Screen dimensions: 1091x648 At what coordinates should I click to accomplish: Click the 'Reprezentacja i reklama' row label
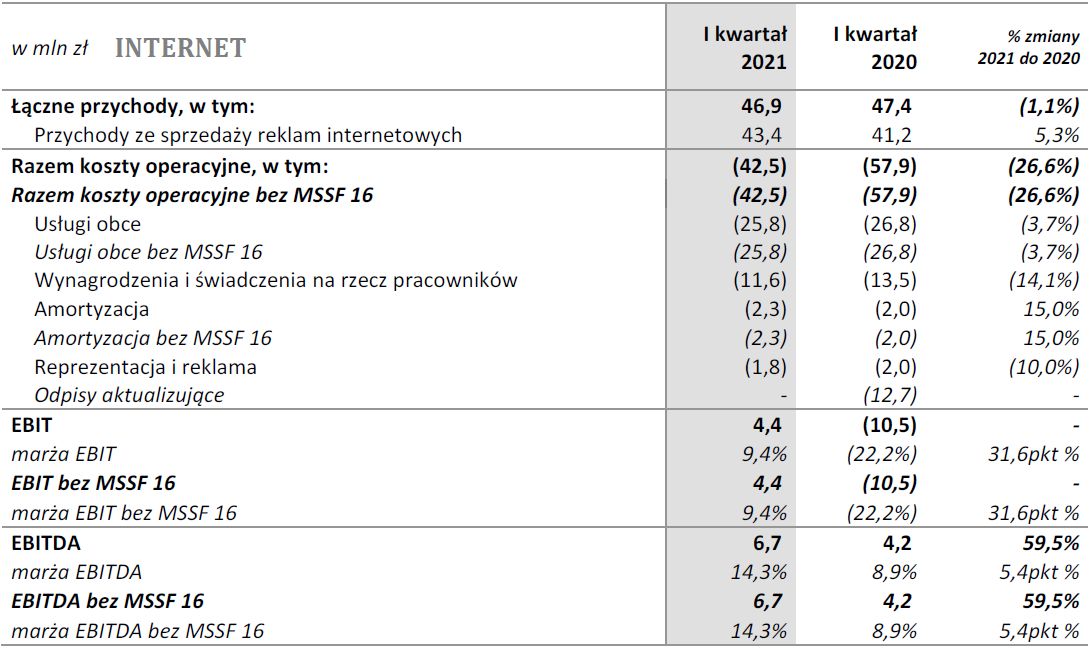point(145,367)
